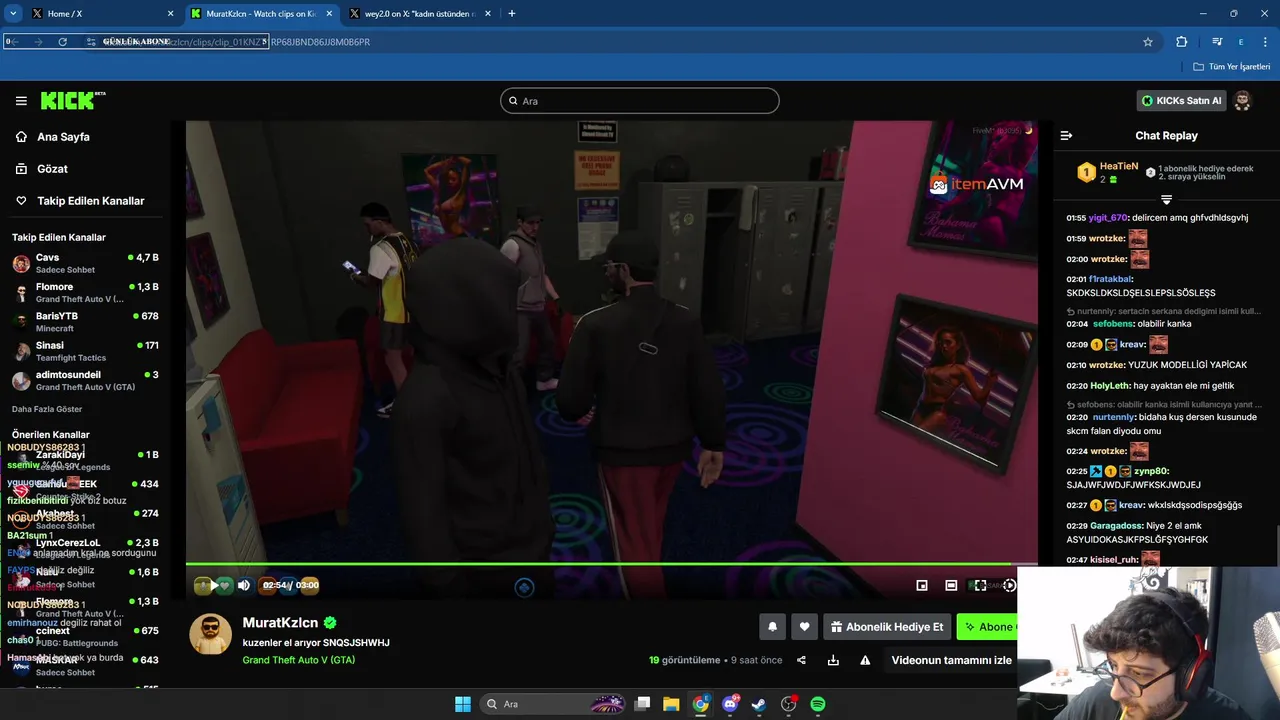Open OBS Studio from the taskbar
Image resolution: width=1280 pixels, height=720 pixels.
click(789, 704)
